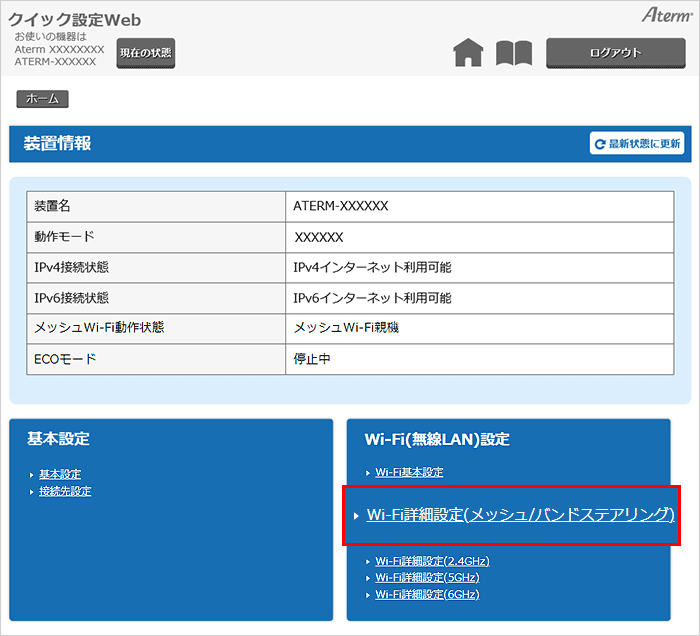Select the ホーム breadcrumb tab
This screenshot has height=636, width=700.
(42, 99)
